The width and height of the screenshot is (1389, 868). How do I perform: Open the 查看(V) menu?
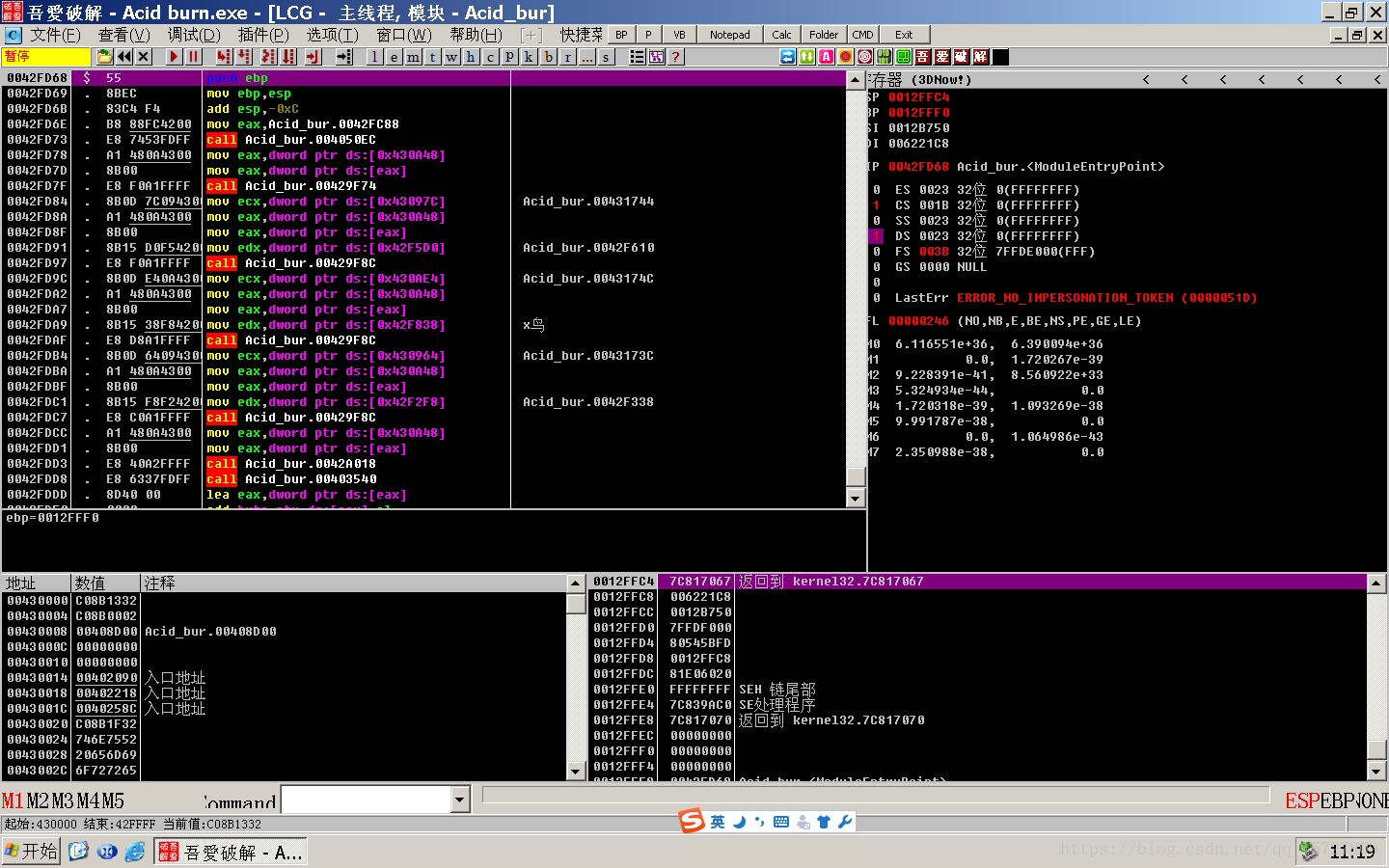click(x=124, y=35)
